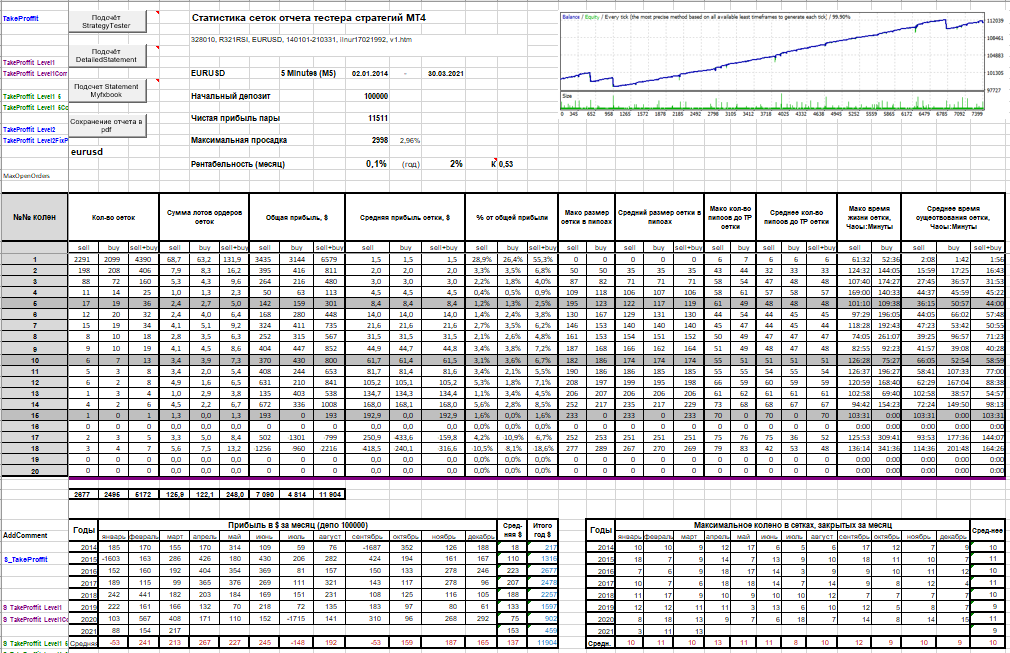Click Сохранение отчета в pdf button
Image resolution: width=1010 pixels, height=653 pixels.
click(107, 125)
